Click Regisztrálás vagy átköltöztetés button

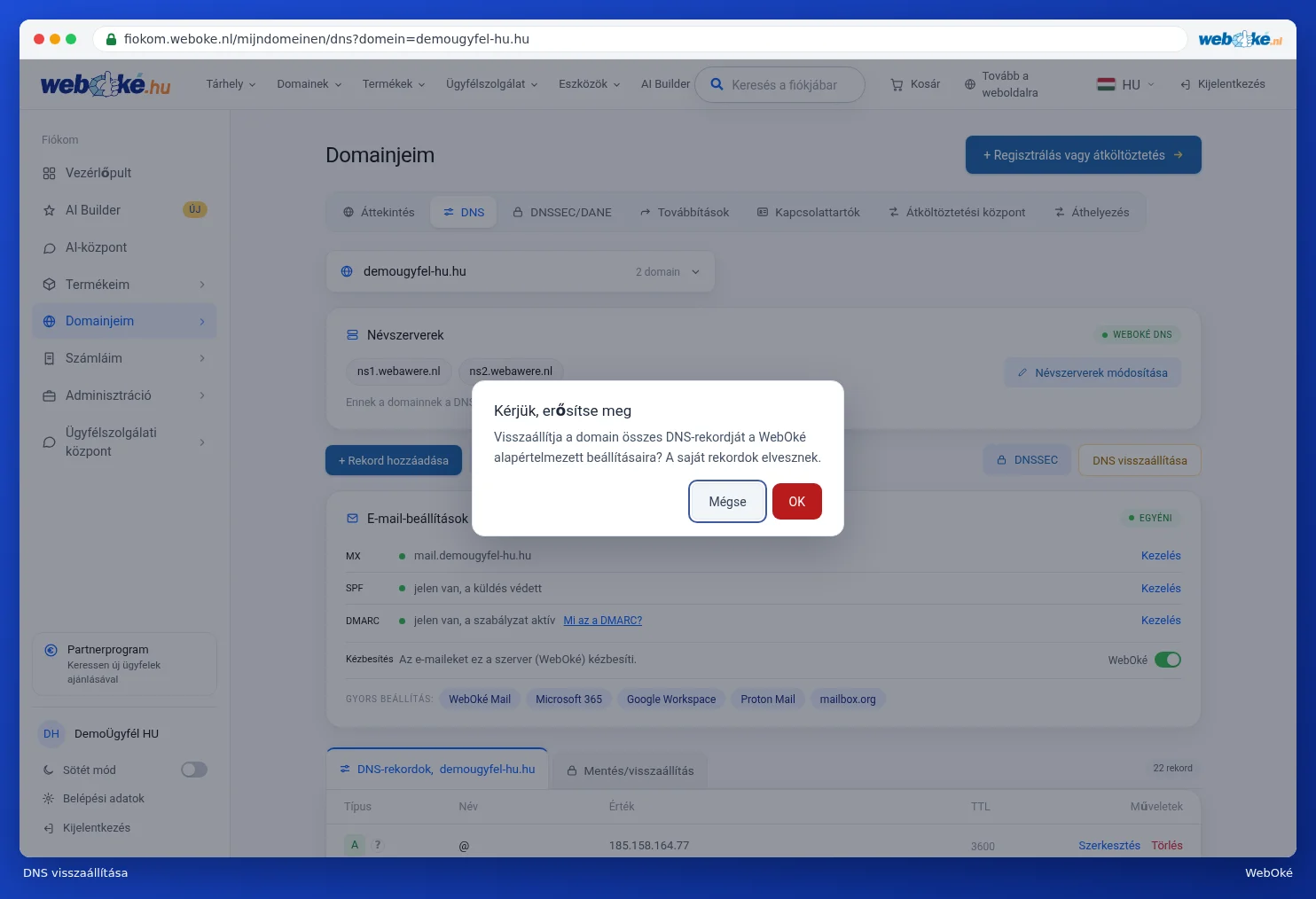pos(1084,155)
